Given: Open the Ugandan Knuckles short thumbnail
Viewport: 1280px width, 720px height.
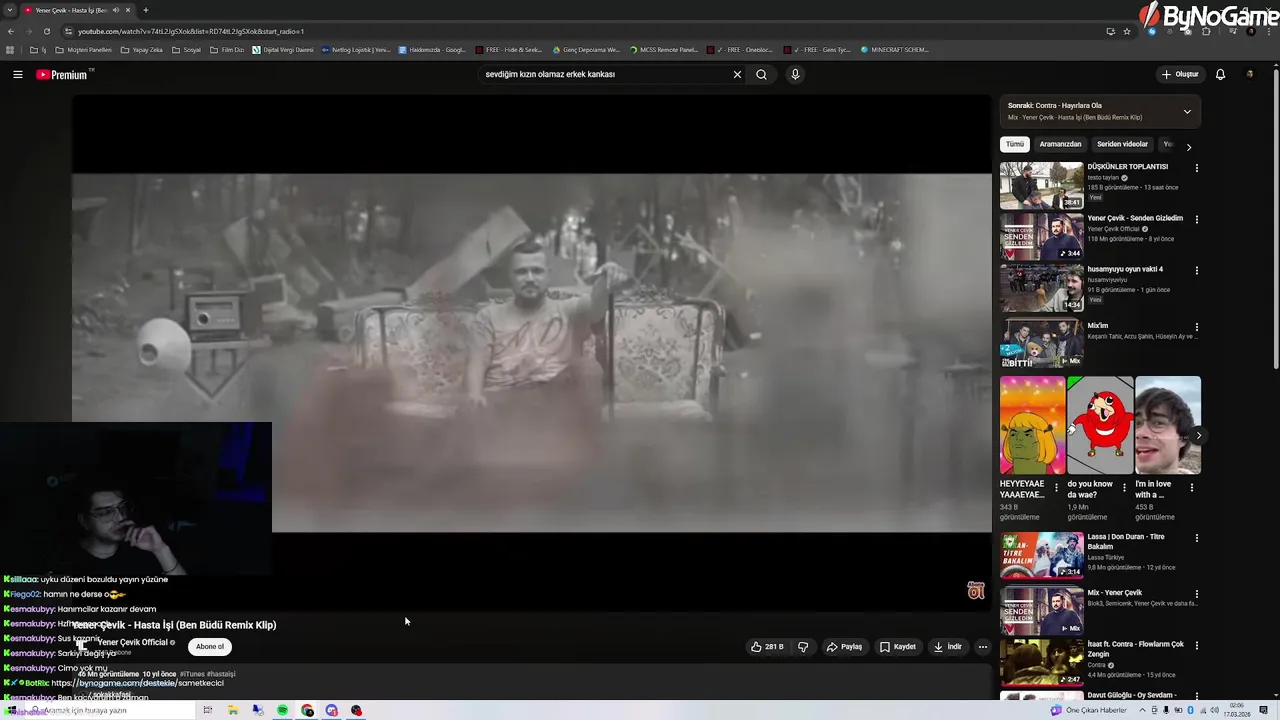Looking at the screenshot, I should tap(1100, 425).
